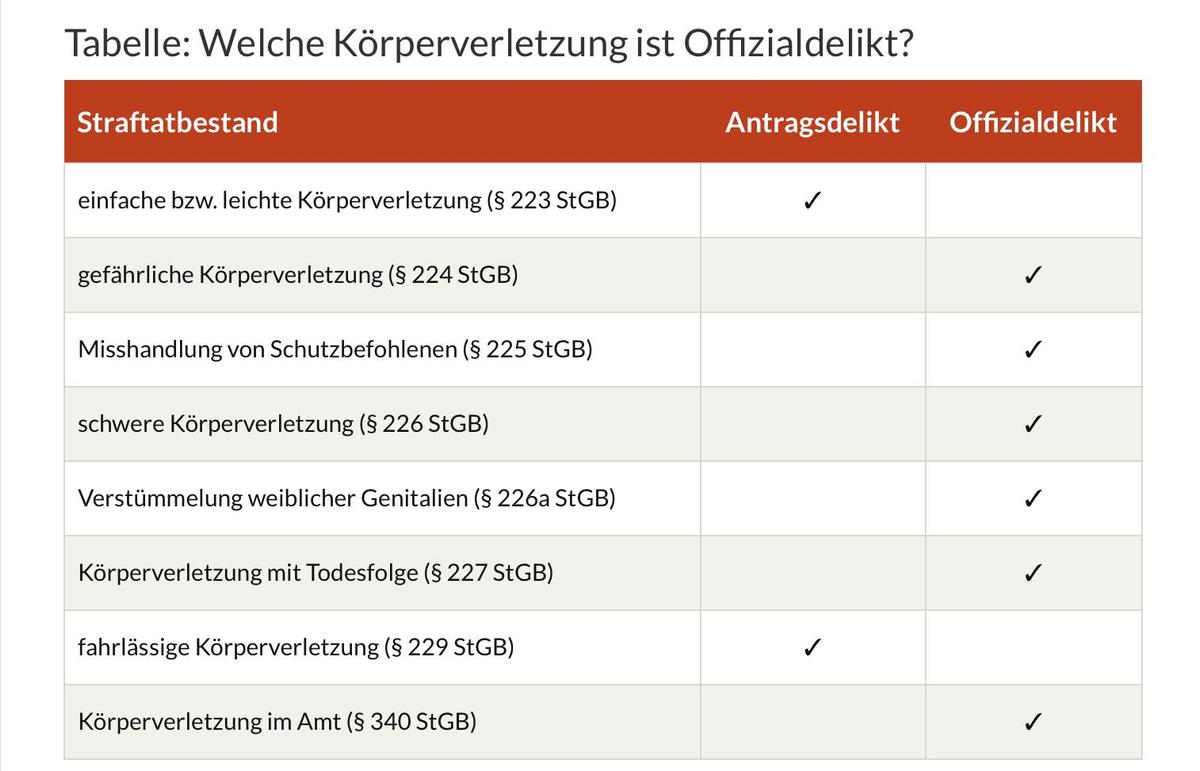Click the Straftatbestand column header
The image size is (1200, 771).
click(178, 123)
